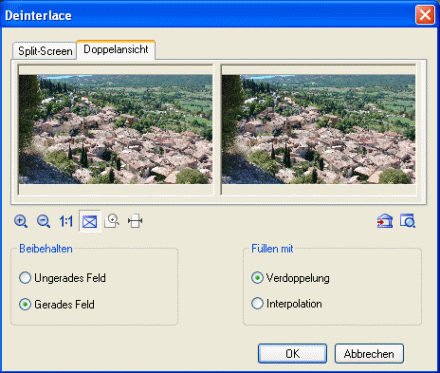The image size is (440, 373).
Task: Click the zoom in magnifier icon
Action: click(x=21, y=221)
